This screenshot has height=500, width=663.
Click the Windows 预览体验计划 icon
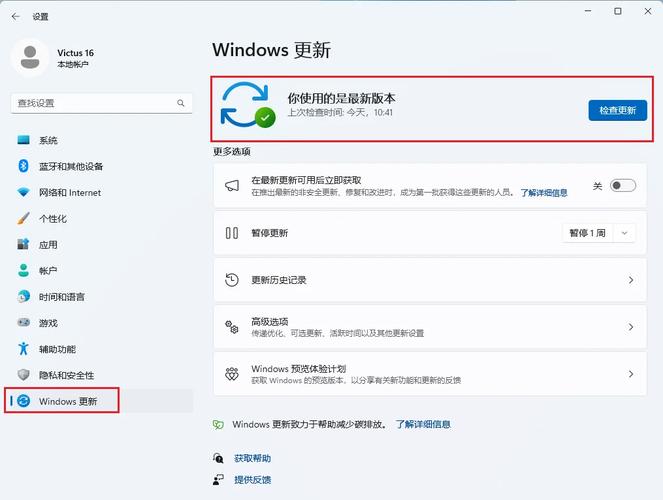pyautogui.click(x=232, y=374)
